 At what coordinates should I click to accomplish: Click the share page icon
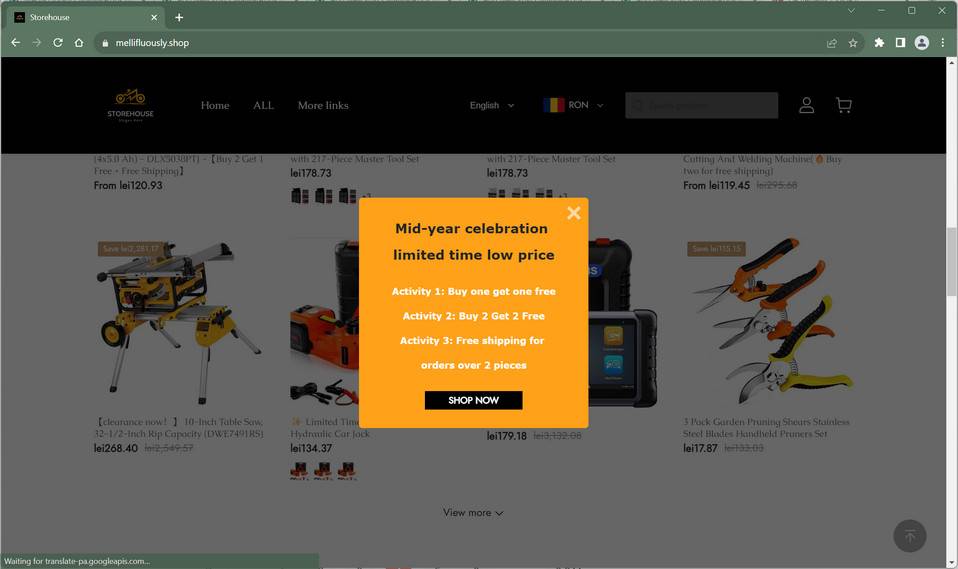[x=832, y=43]
